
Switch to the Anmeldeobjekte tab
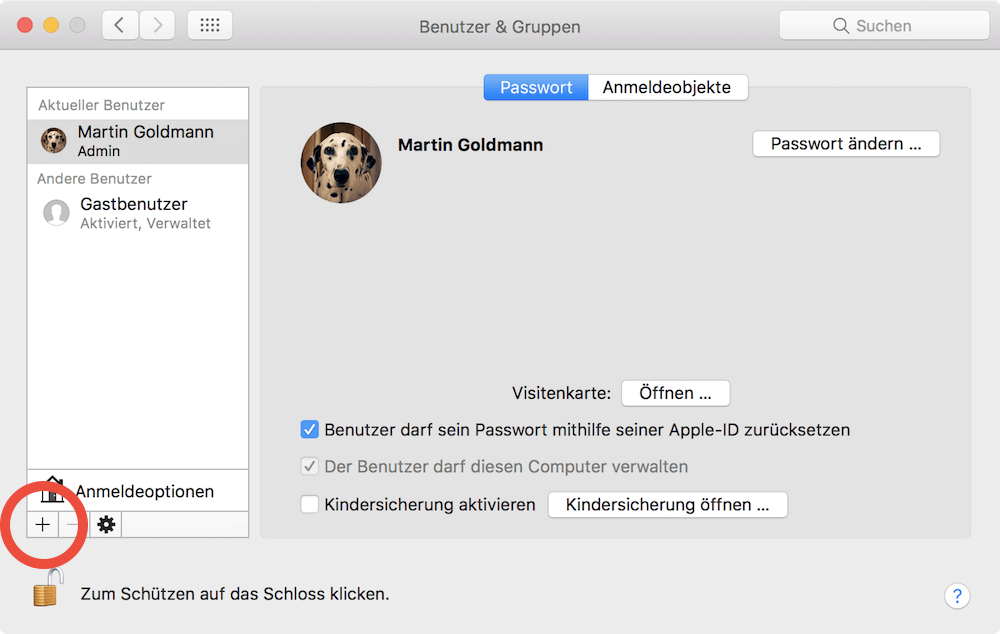[667, 87]
